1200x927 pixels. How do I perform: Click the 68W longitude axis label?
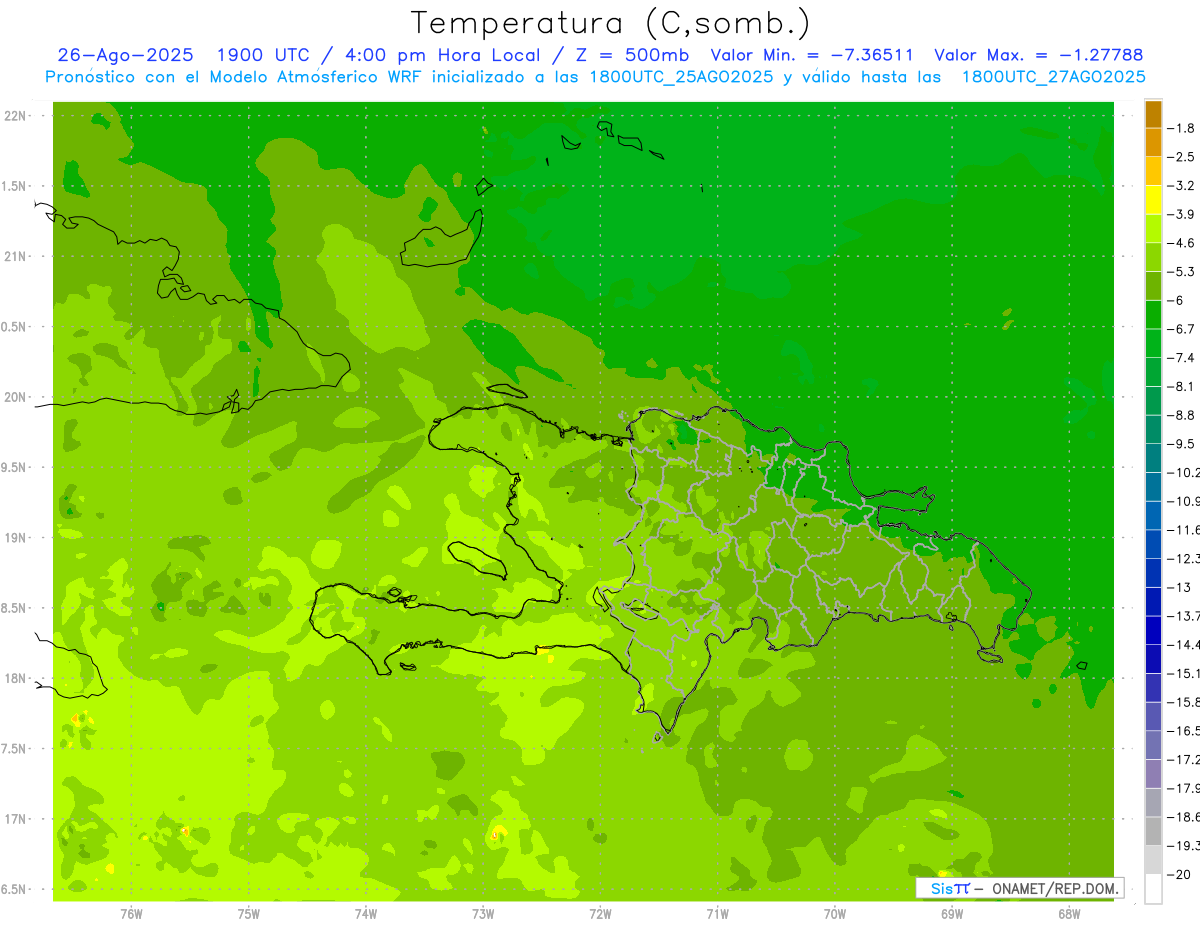click(x=1069, y=914)
